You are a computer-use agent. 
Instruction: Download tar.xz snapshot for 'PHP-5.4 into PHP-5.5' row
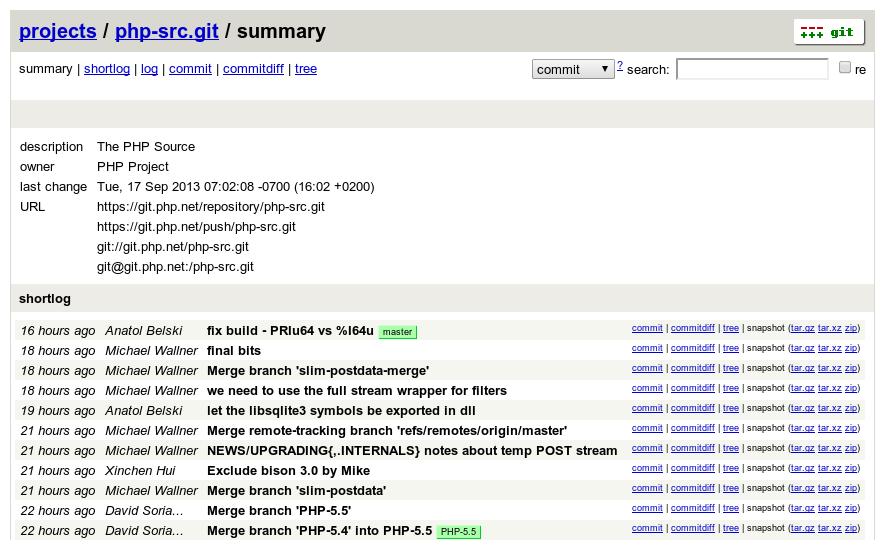pos(829,528)
